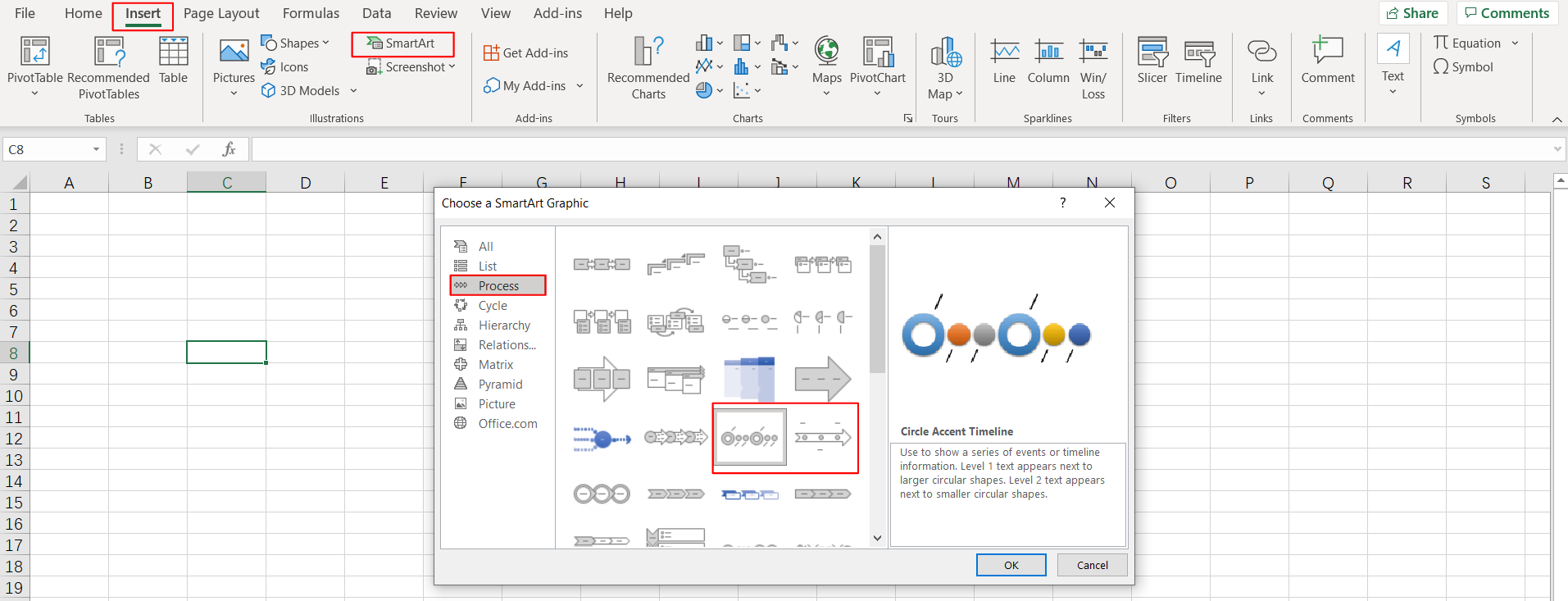The image size is (1568, 601).
Task: Switch to the Formulas tab
Action: [x=311, y=13]
